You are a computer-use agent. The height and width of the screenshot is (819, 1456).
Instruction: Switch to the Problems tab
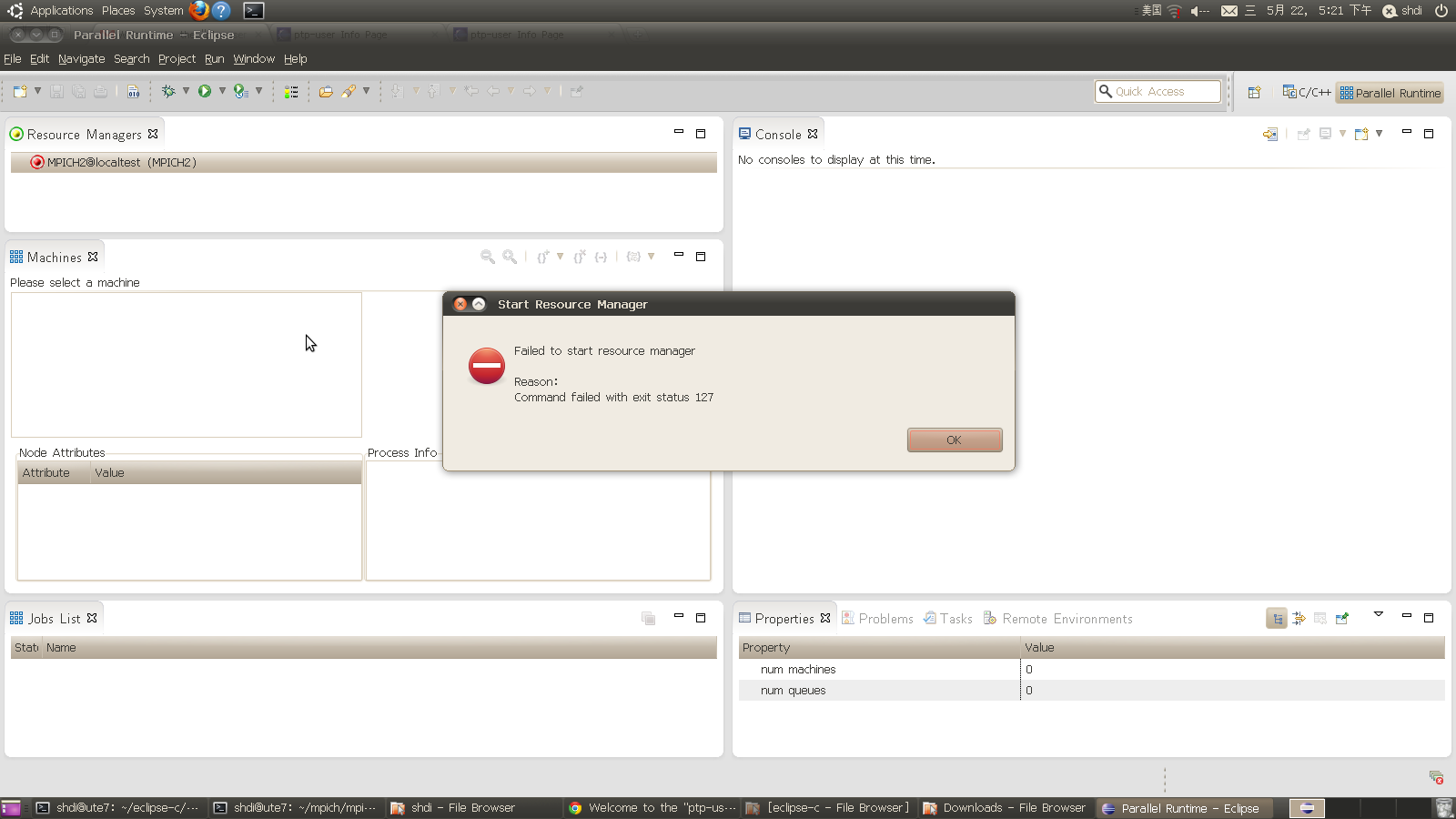(877, 619)
